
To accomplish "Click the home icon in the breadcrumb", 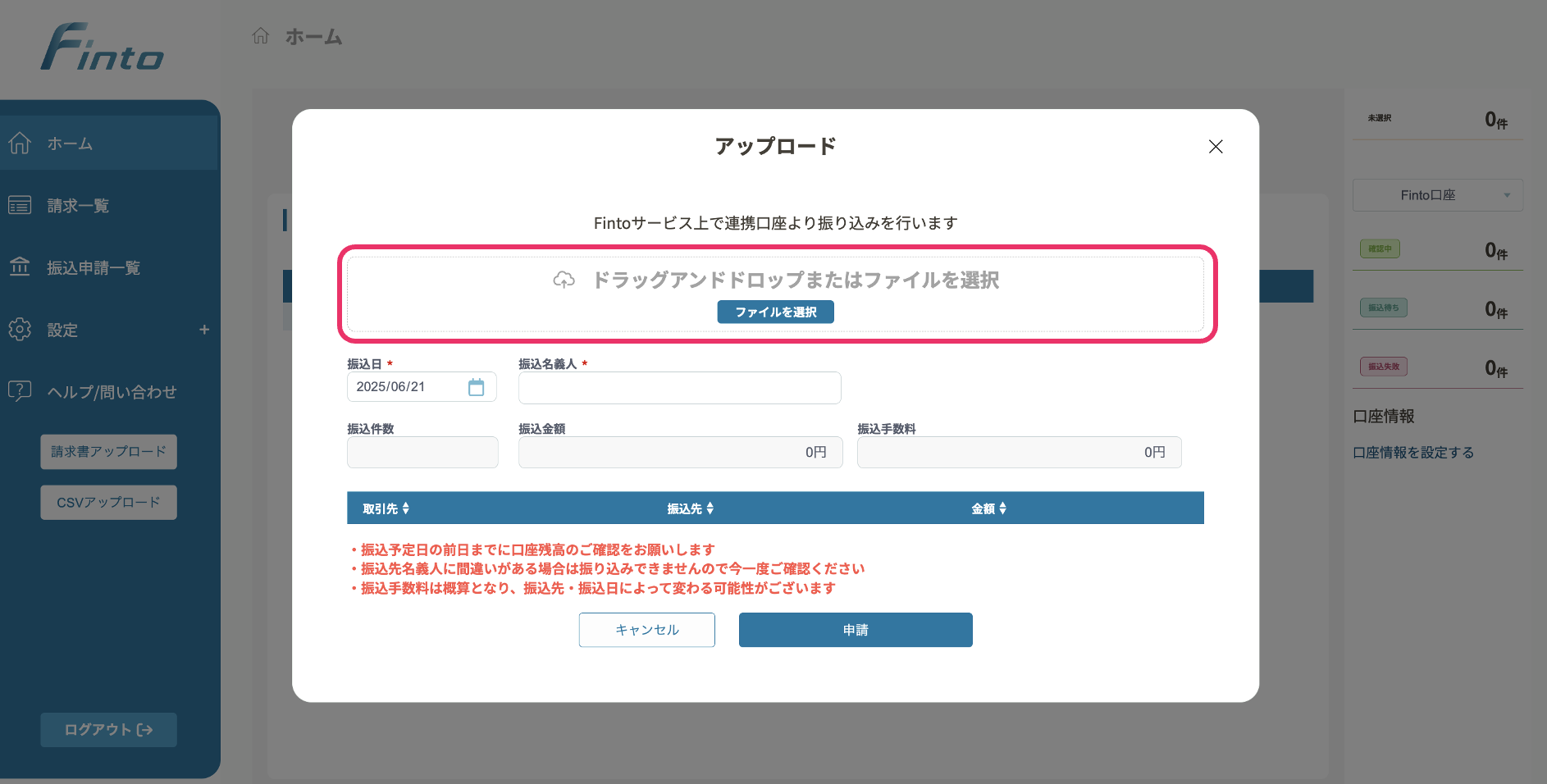I will pyautogui.click(x=261, y=36).
